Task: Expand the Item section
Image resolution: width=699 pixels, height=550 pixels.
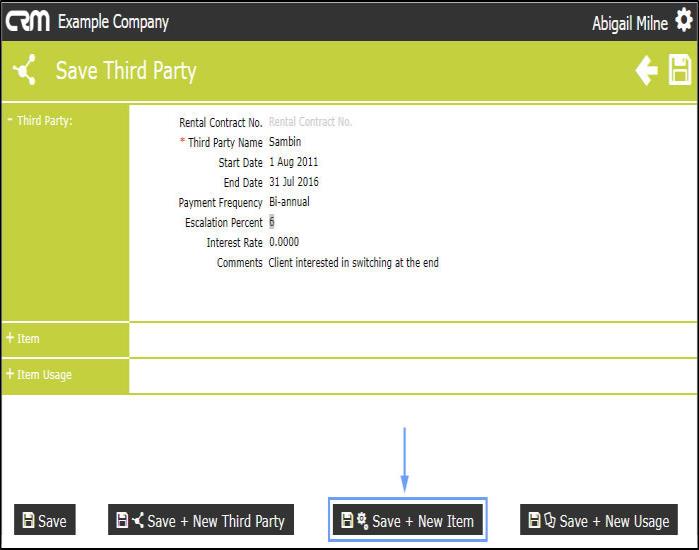Action: (10, 338)
